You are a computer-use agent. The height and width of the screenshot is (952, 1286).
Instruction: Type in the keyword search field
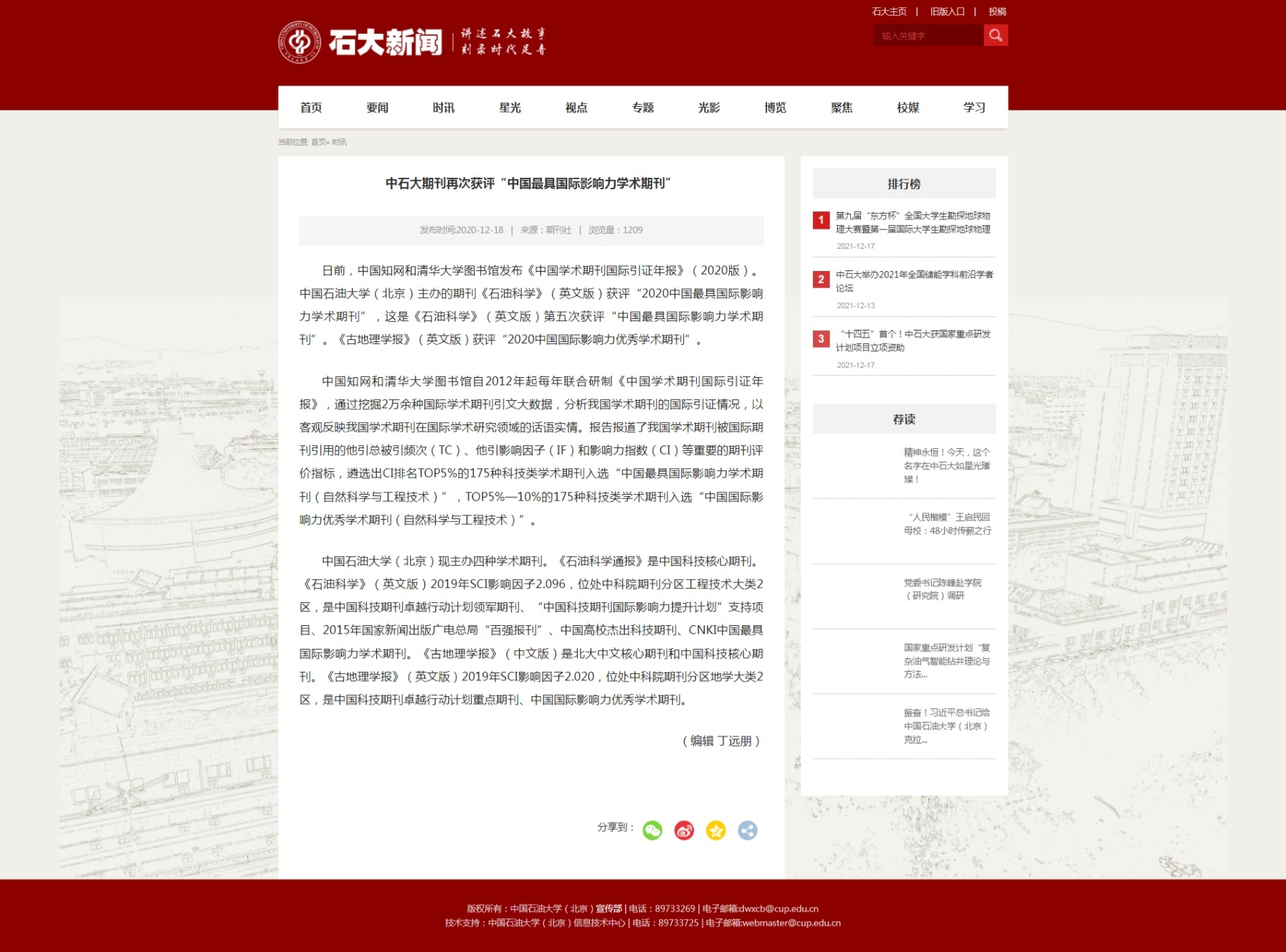pyautogui.click(x=928, y=36)
